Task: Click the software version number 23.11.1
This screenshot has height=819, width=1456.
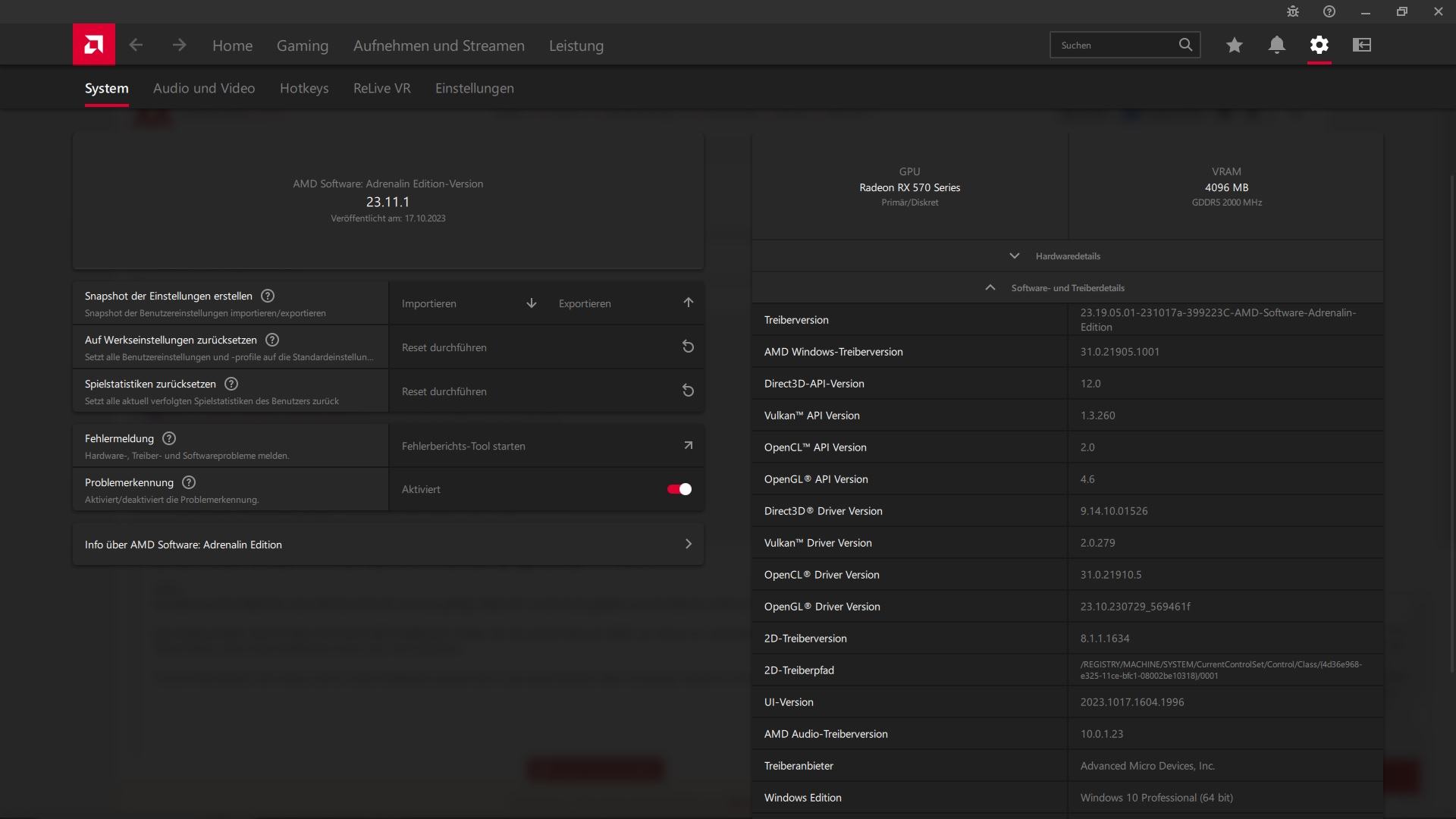Action: [388, 202]
